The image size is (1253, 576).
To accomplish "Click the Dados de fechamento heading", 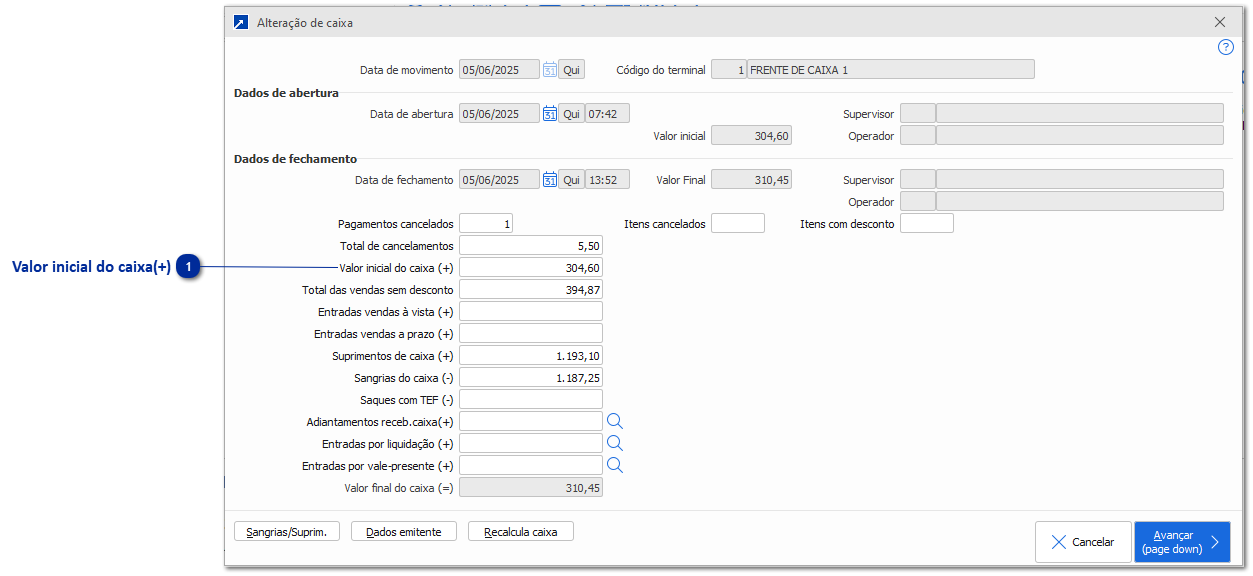I will pos(295,159).
